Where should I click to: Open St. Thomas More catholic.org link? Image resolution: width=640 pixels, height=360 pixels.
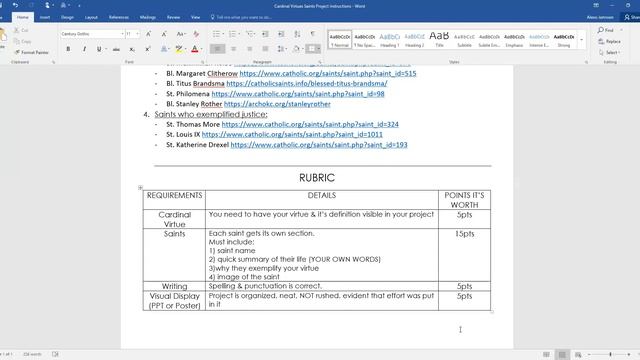[x=310, y=124]
